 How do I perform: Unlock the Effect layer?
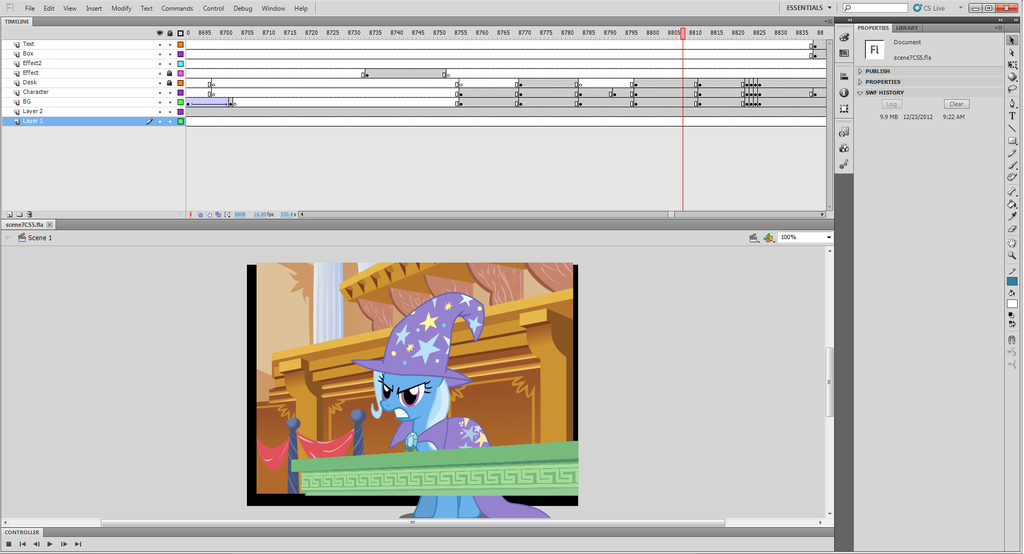[x=169, y=73]
